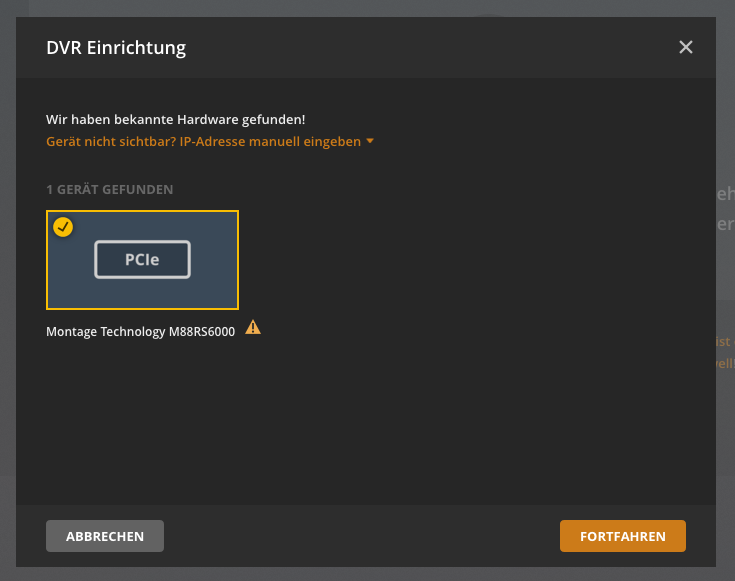This screenshot has height=581, width=735.
Task: Click the '1 GERÄT GEFUNDEN' heading
Action: click(x=110, y=189)
